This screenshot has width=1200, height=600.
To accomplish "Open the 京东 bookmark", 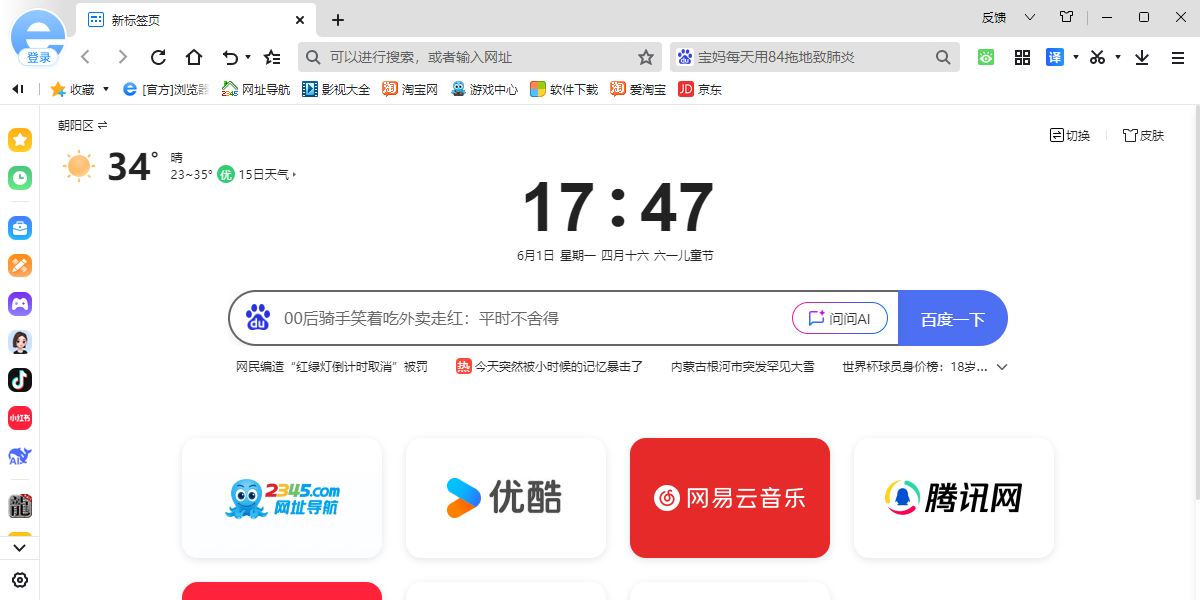I will point(700,89).
